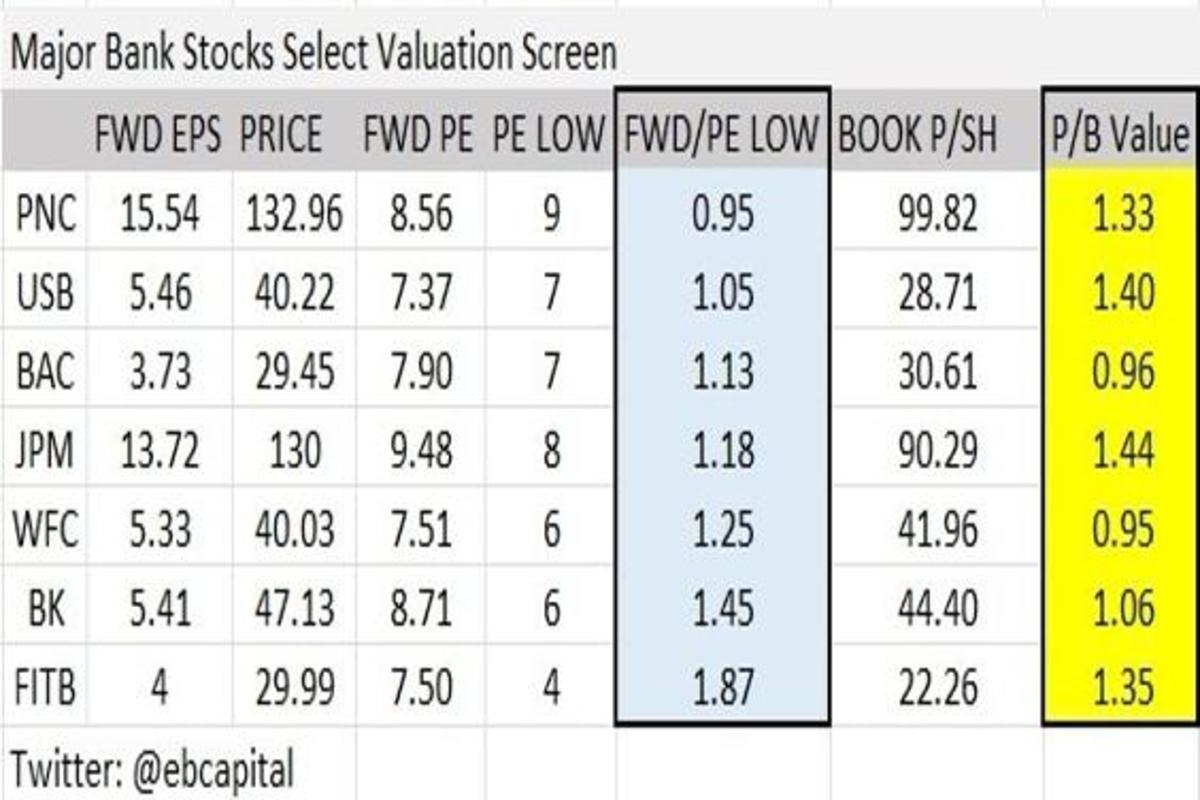
Task: Click PNC price cell 132.96
Action: tap(294, 214)
